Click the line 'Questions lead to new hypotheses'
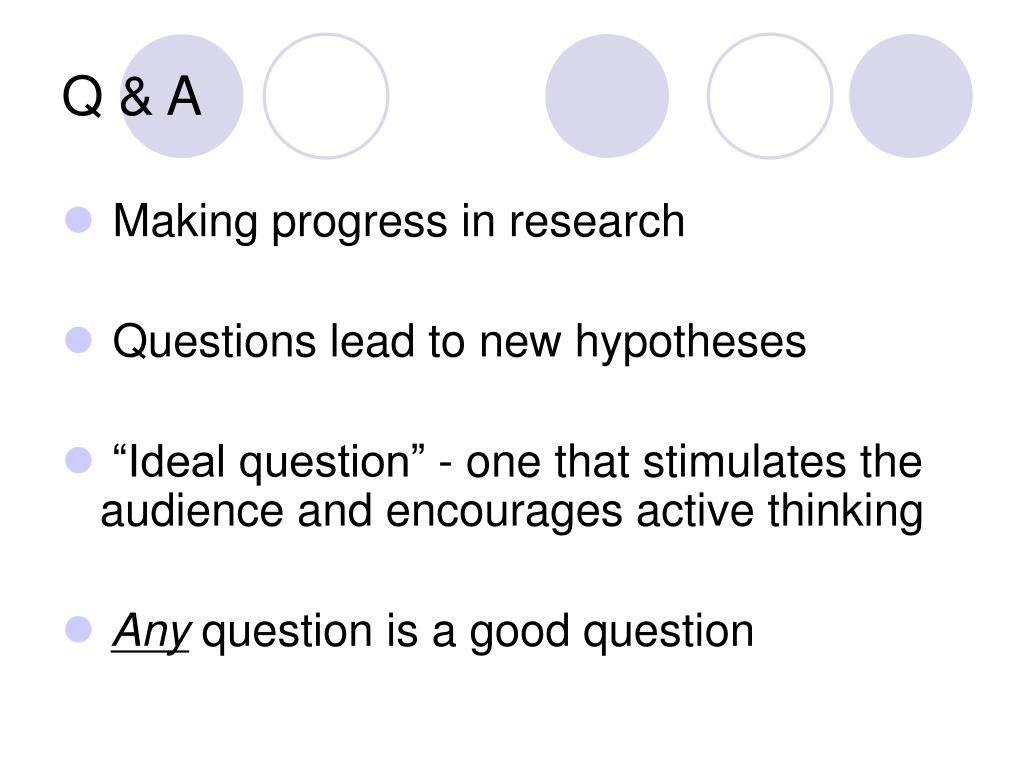This screenshot has height=768, width=1024. coord(459,342)
